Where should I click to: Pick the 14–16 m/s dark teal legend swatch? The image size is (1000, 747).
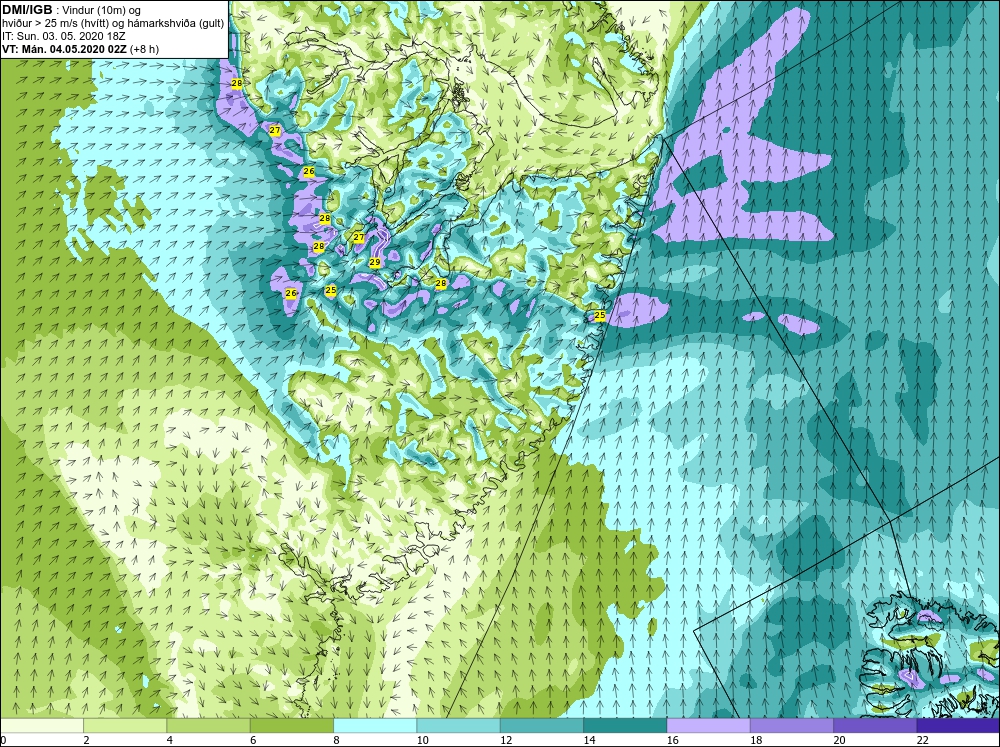[x=625, y=726]
